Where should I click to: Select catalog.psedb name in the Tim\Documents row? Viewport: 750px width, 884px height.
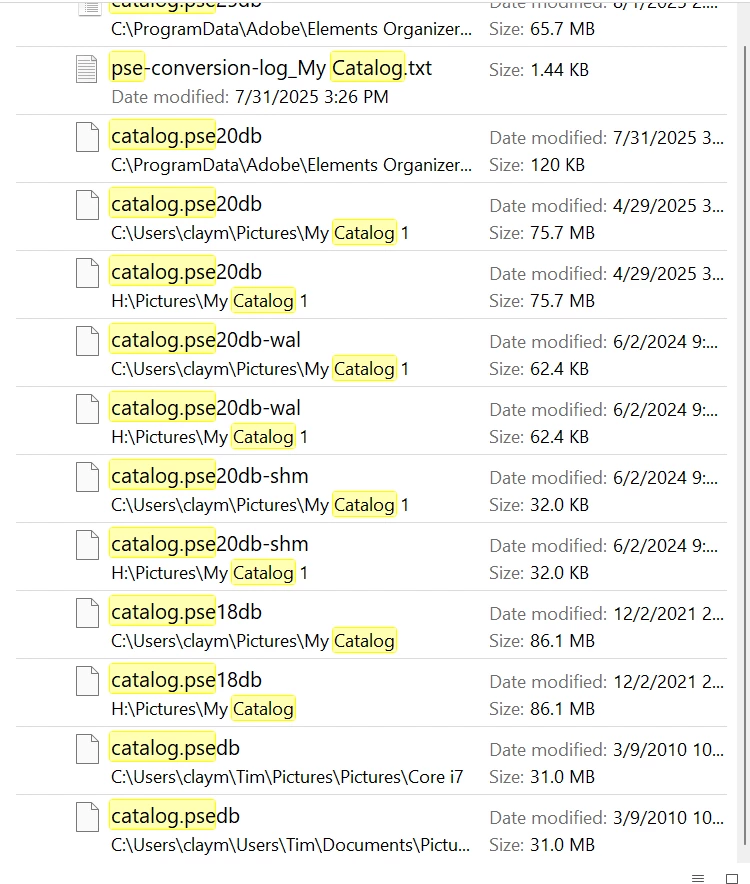(x=175, y=816)
